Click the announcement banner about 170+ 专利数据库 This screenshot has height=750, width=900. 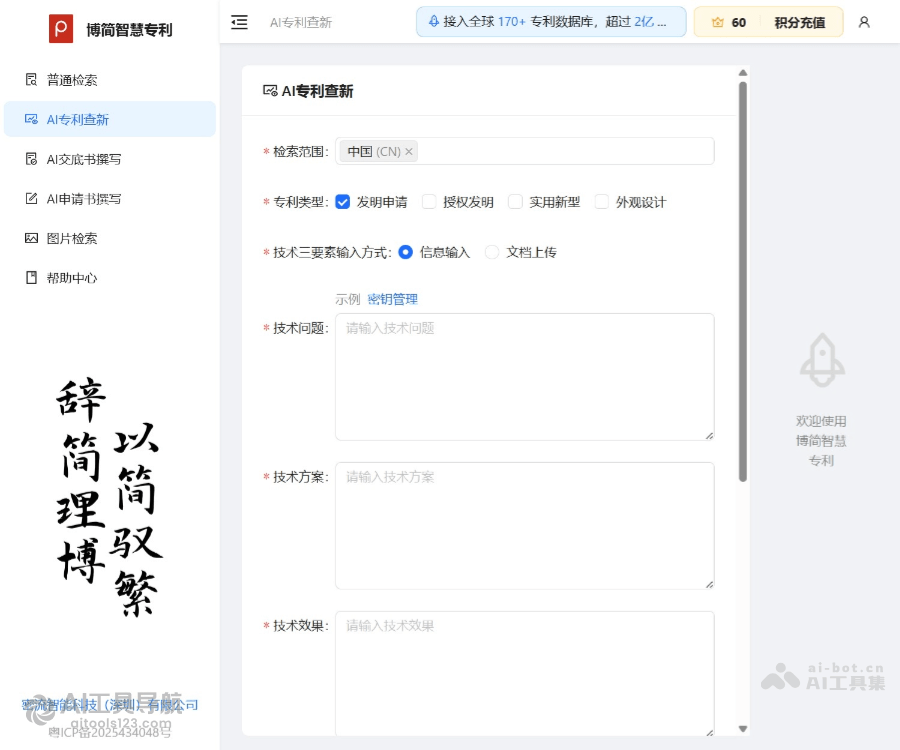[551, 22]
